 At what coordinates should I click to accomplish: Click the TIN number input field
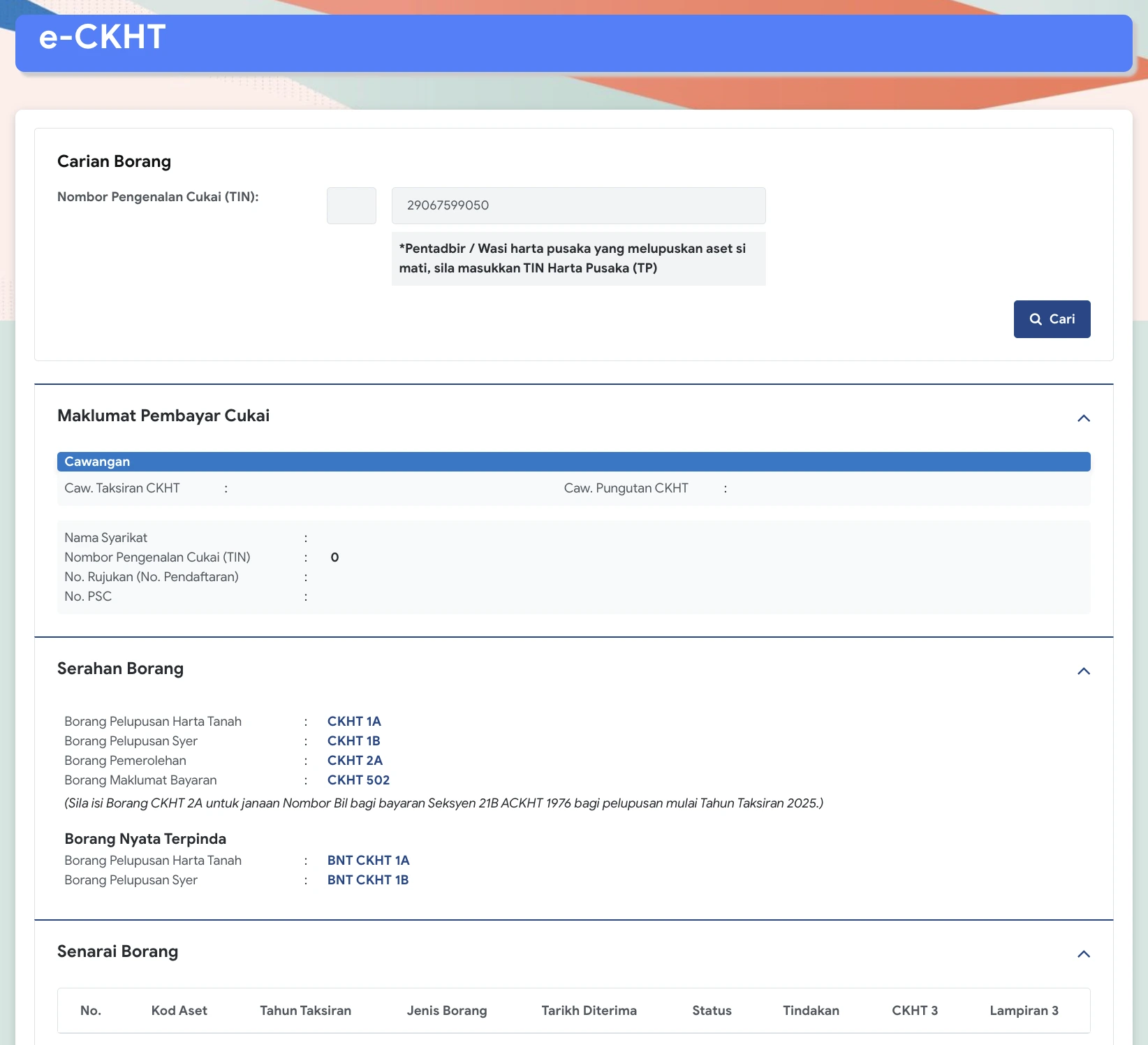pyautogui.click(x=578, y=205)
